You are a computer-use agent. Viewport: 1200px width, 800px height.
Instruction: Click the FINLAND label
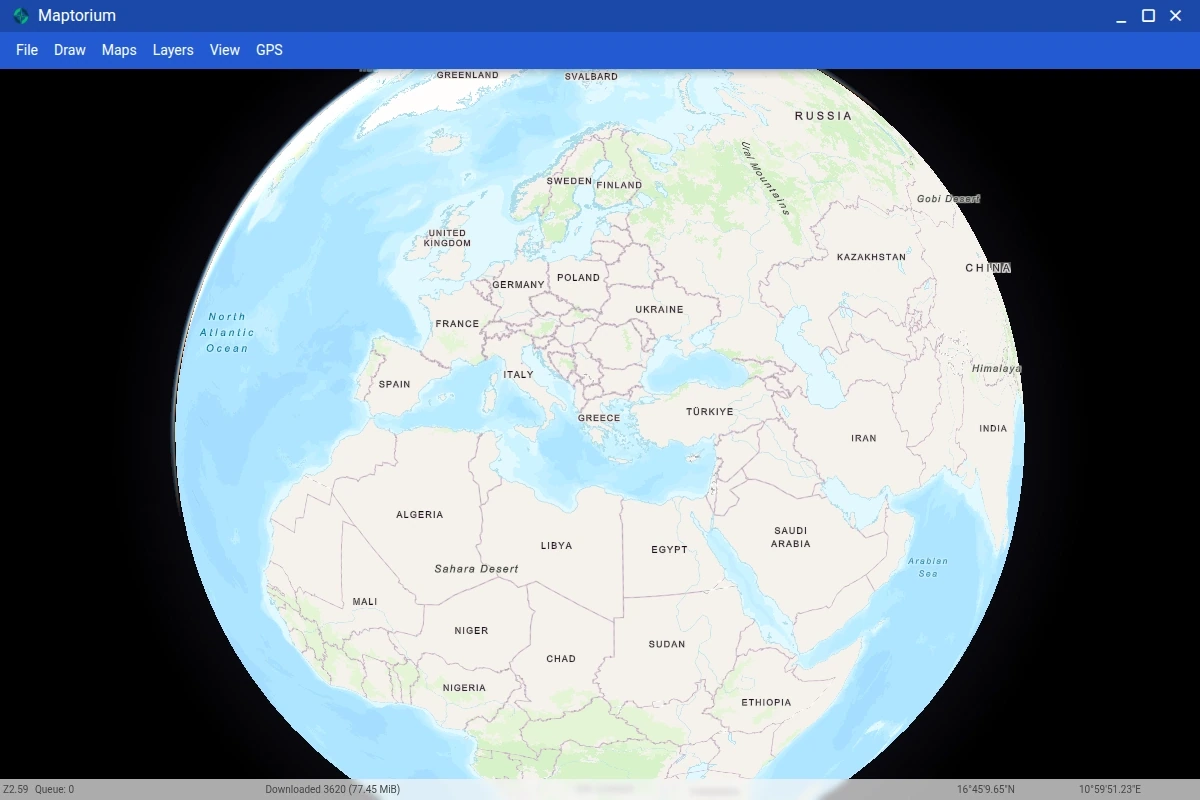click(x=619, y=185)
